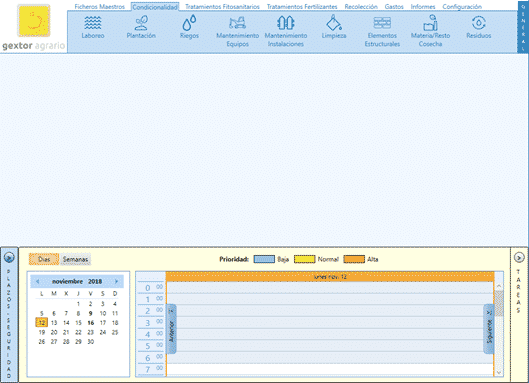
Task: Go to next month in calendar
Action: [x=116, y=281]
